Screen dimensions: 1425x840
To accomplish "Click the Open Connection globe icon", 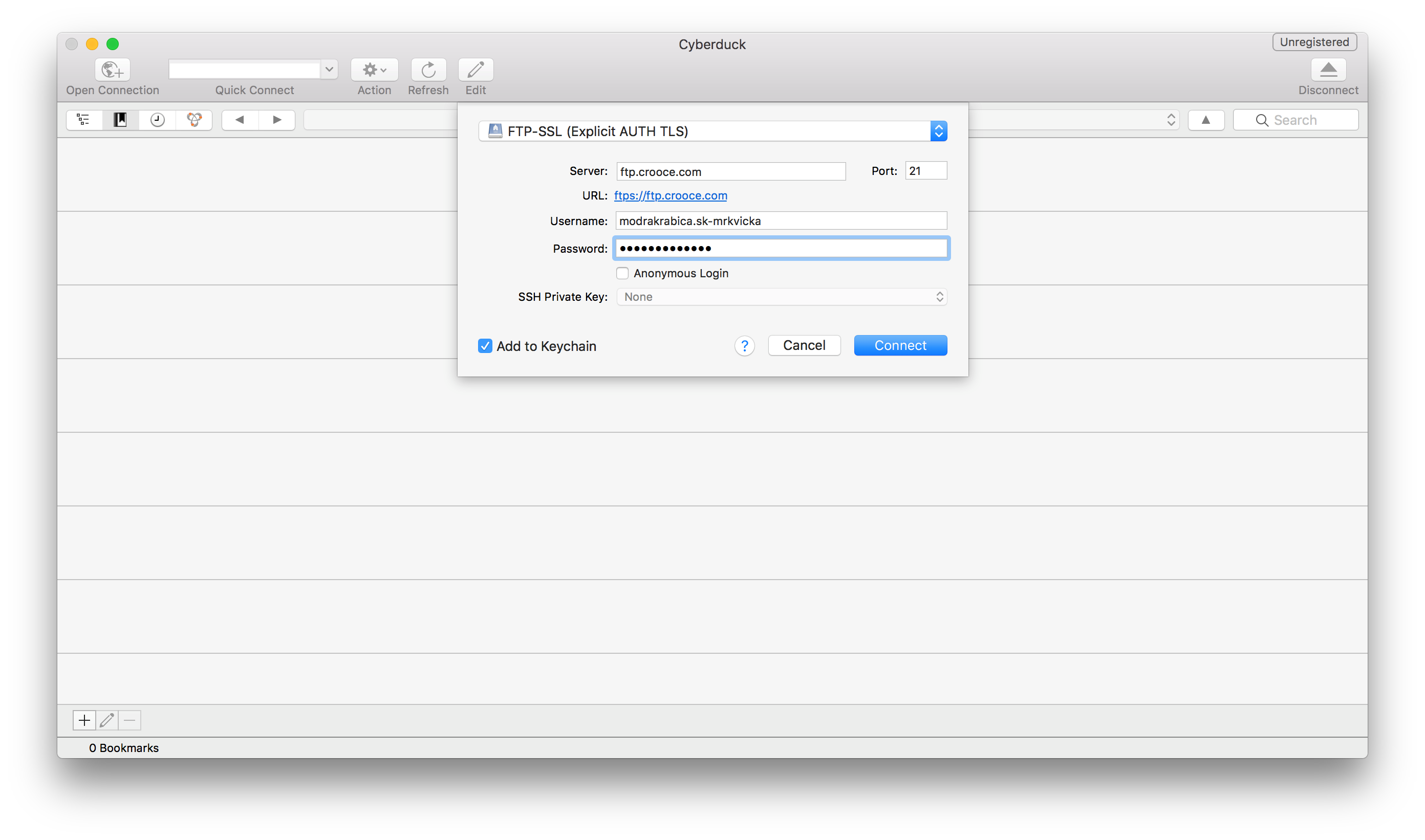I will pyautogui.click(x=112, y=70).
